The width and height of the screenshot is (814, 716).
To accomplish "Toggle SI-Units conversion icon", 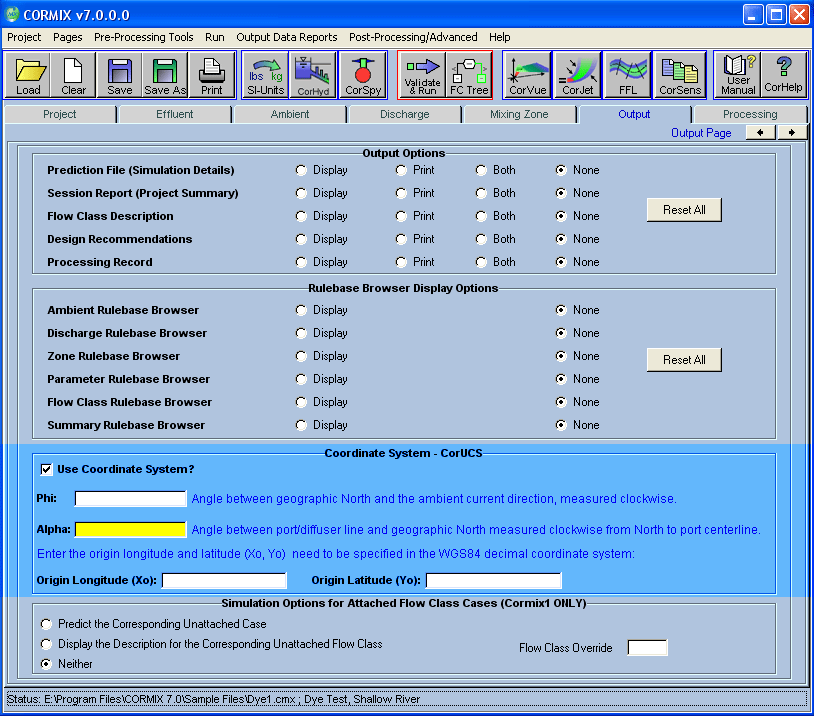I will [265, 75].
